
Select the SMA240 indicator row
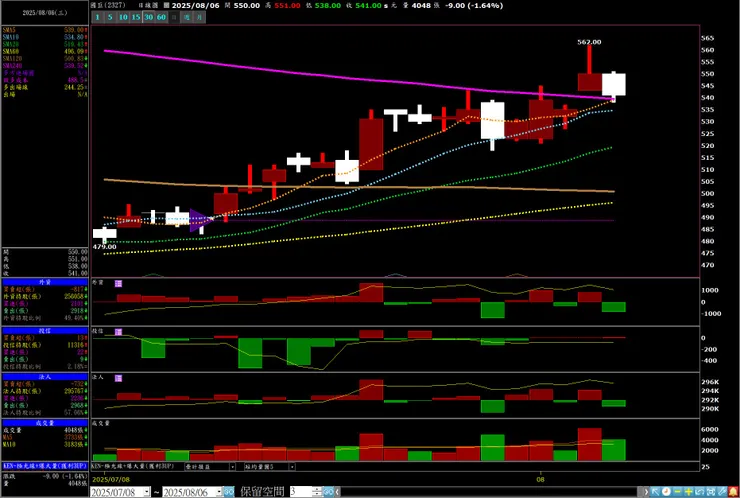click(45, 66)
